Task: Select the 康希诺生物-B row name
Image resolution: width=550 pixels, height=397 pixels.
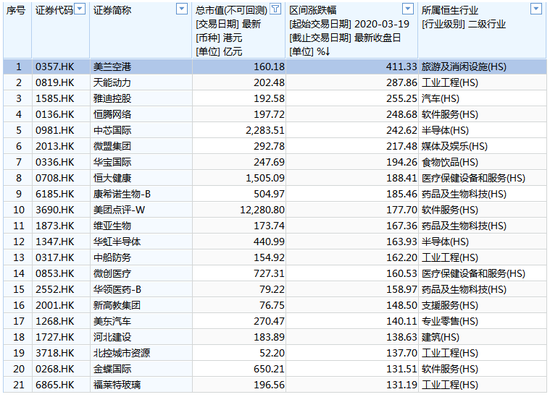Action: [122, 194]
